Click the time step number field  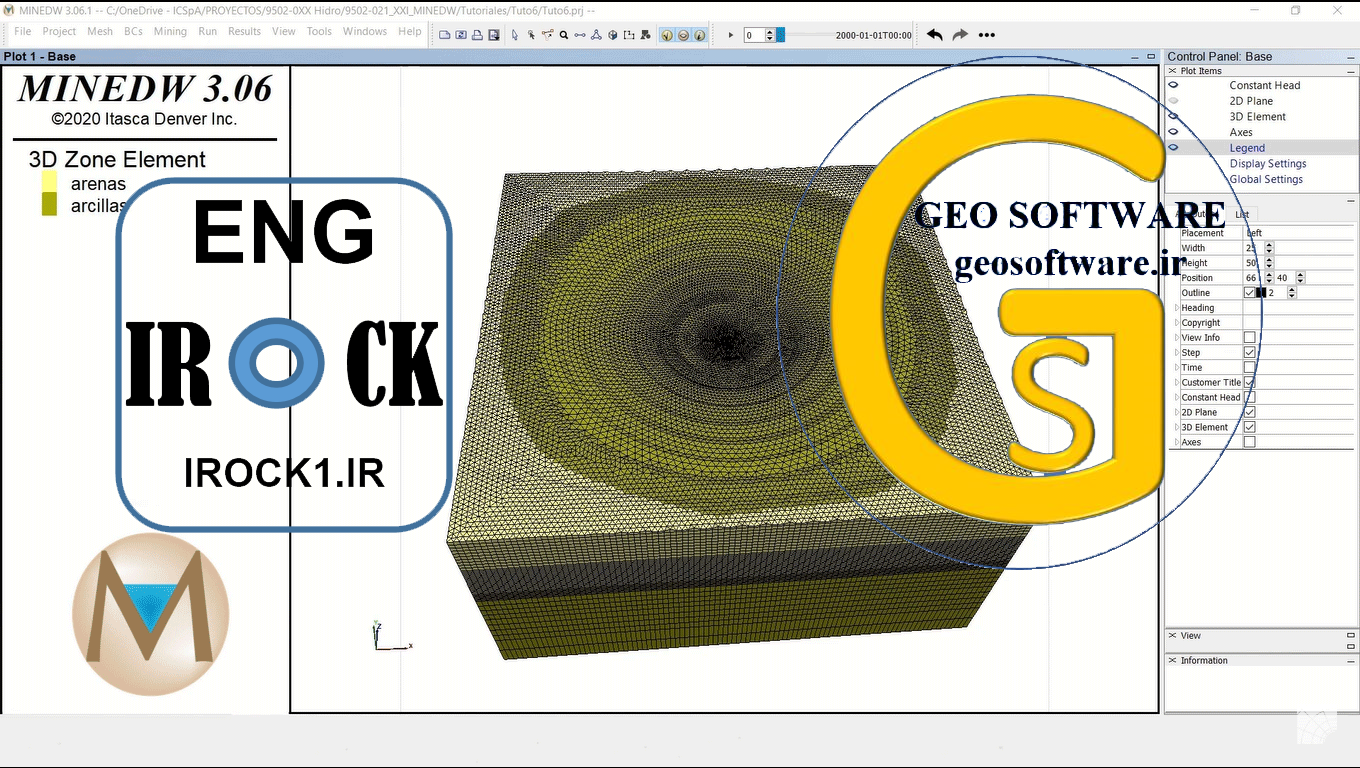(x=754, y=35)
